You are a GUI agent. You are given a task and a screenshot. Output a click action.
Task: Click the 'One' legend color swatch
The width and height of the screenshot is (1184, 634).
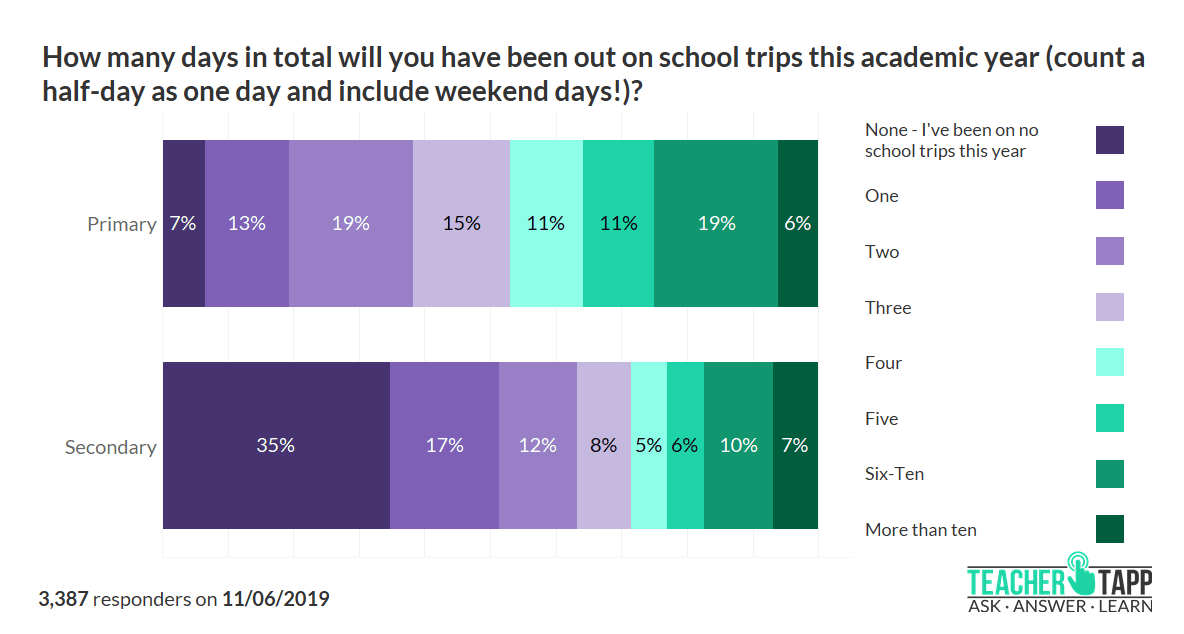1110,195
